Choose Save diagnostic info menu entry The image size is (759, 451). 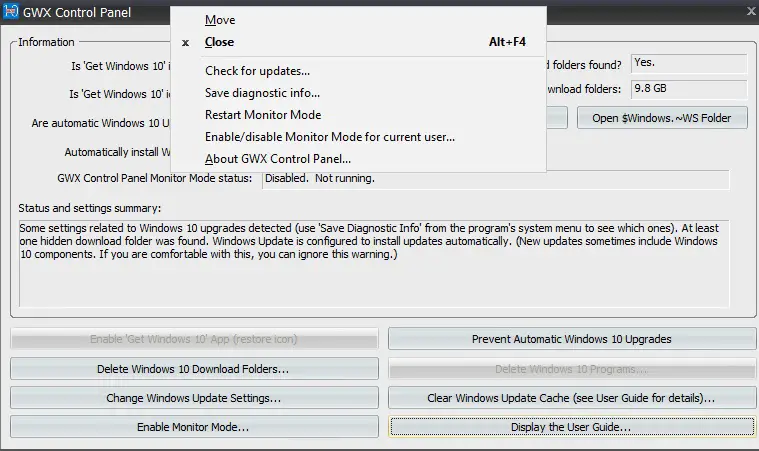(x=358, y=93)
